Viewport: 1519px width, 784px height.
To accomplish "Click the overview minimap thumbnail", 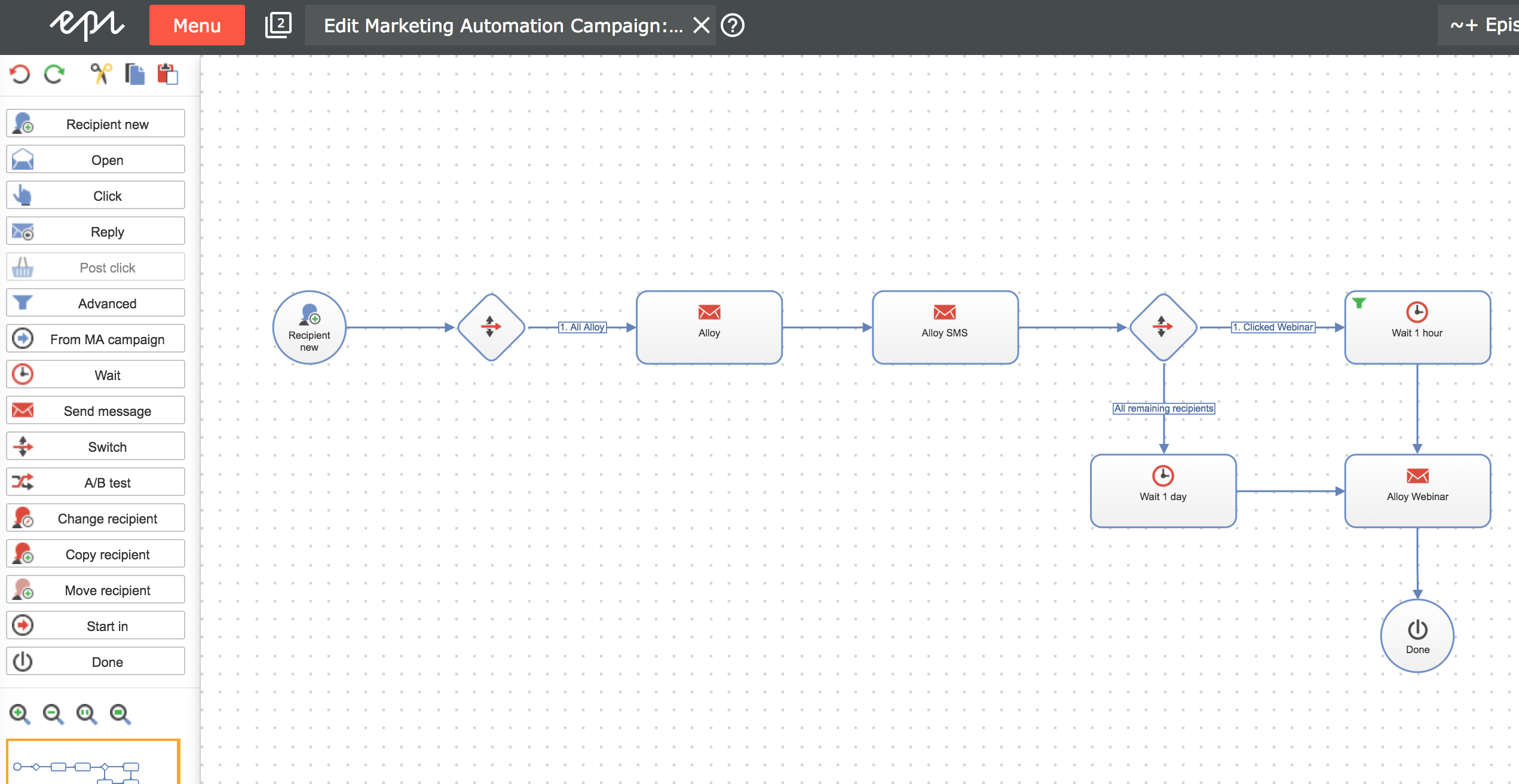I will (93, 762).
